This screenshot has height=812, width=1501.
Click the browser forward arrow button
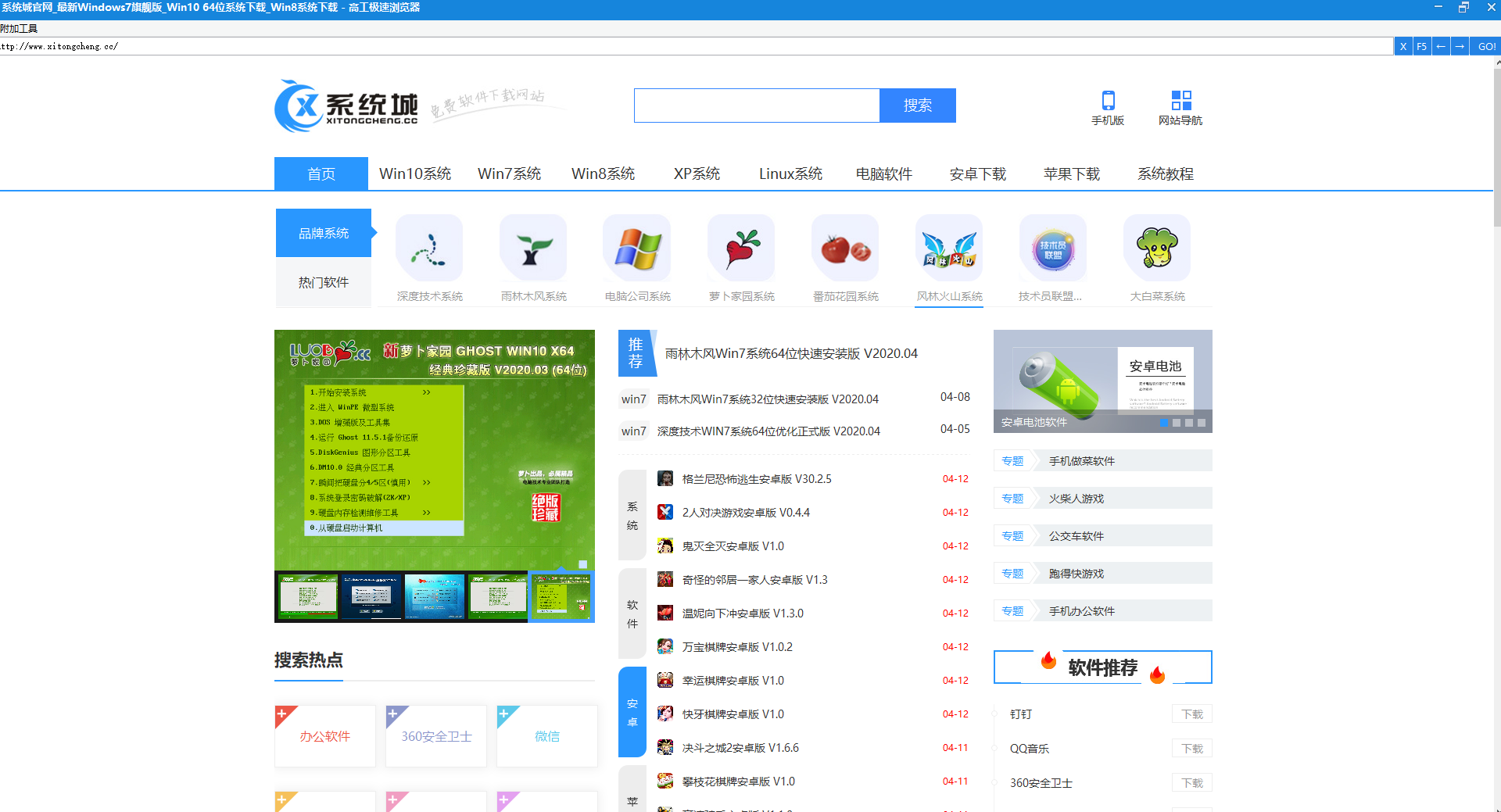tap(1460, 46)
